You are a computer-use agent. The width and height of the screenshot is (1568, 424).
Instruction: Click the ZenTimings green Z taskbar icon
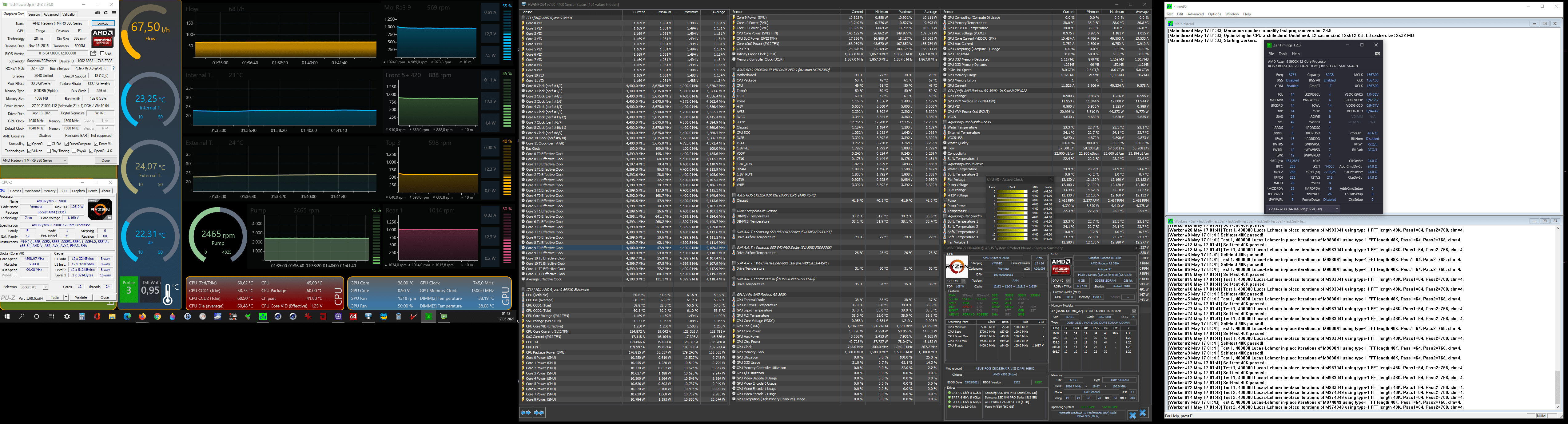coord(428,316)
